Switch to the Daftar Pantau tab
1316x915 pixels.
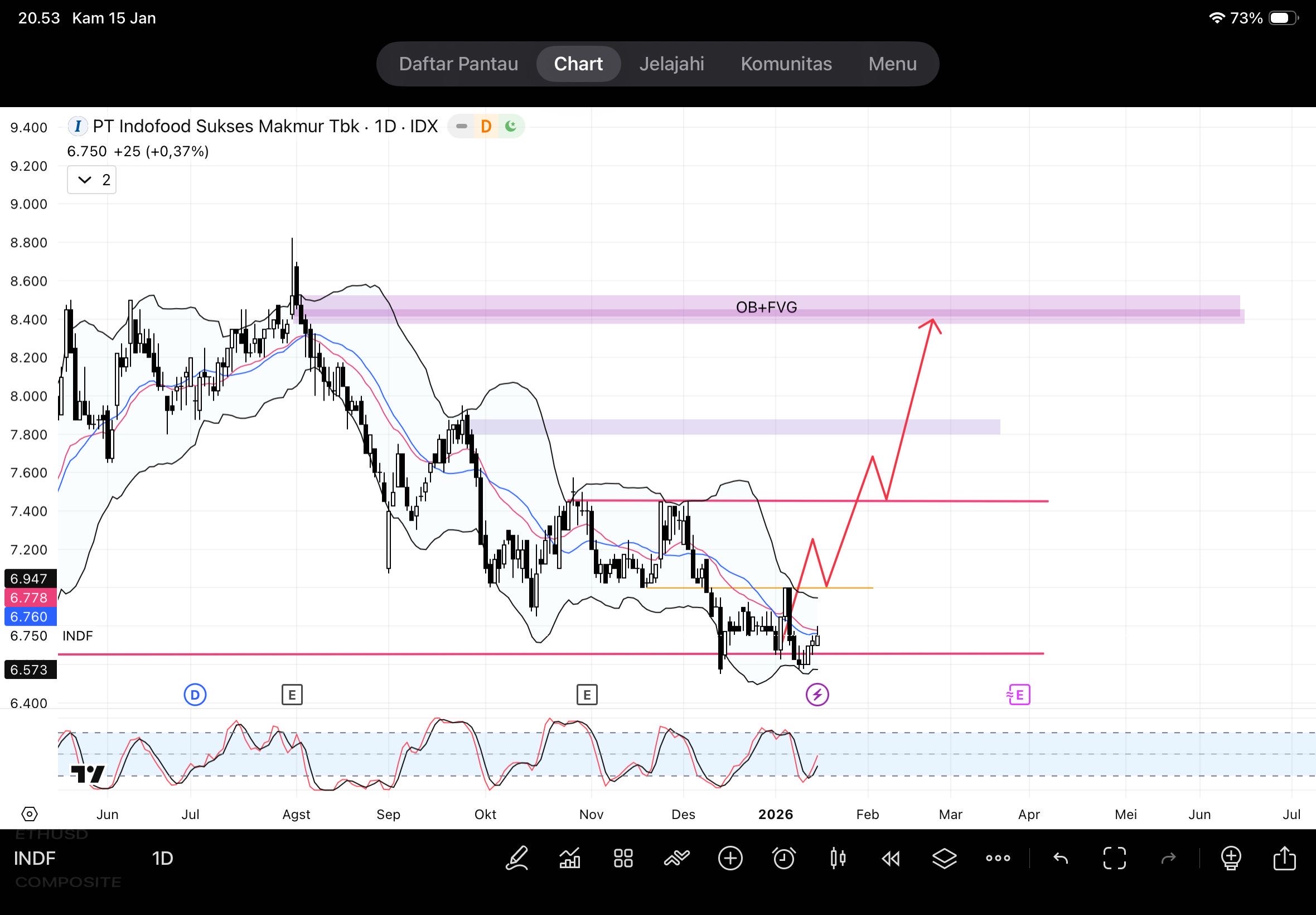(458, 64)
